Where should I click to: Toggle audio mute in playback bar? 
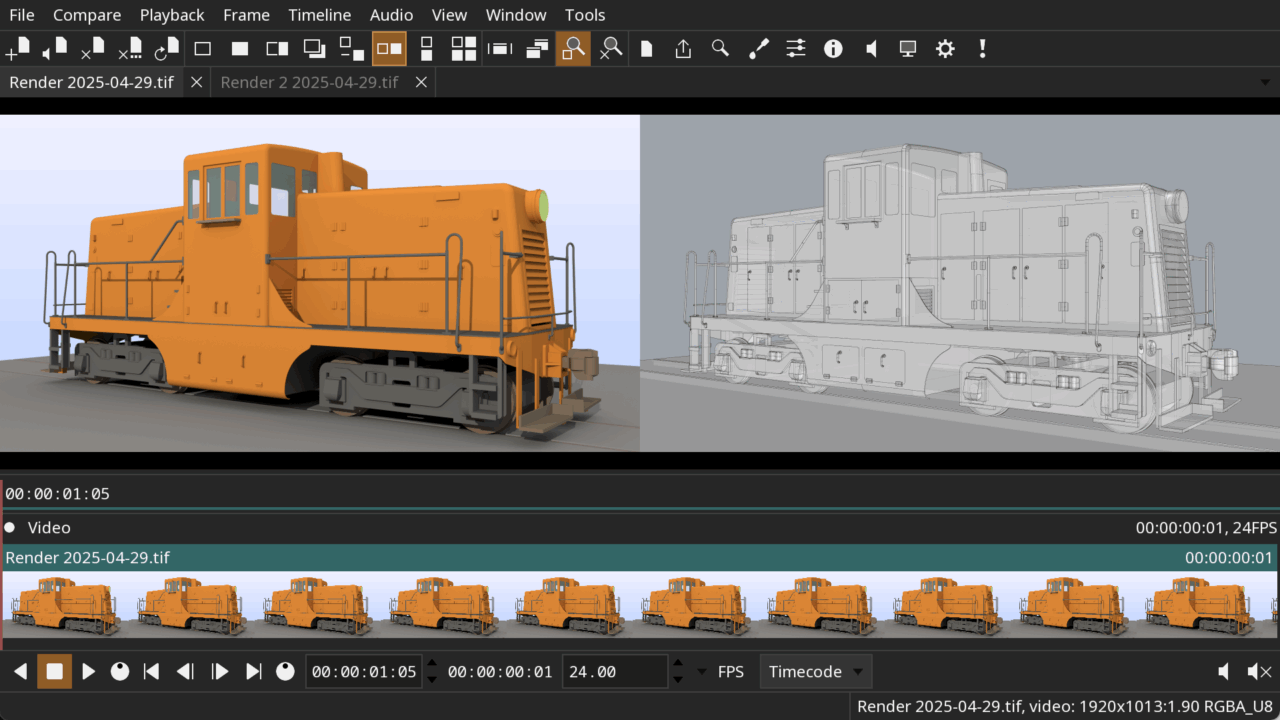1260,672
